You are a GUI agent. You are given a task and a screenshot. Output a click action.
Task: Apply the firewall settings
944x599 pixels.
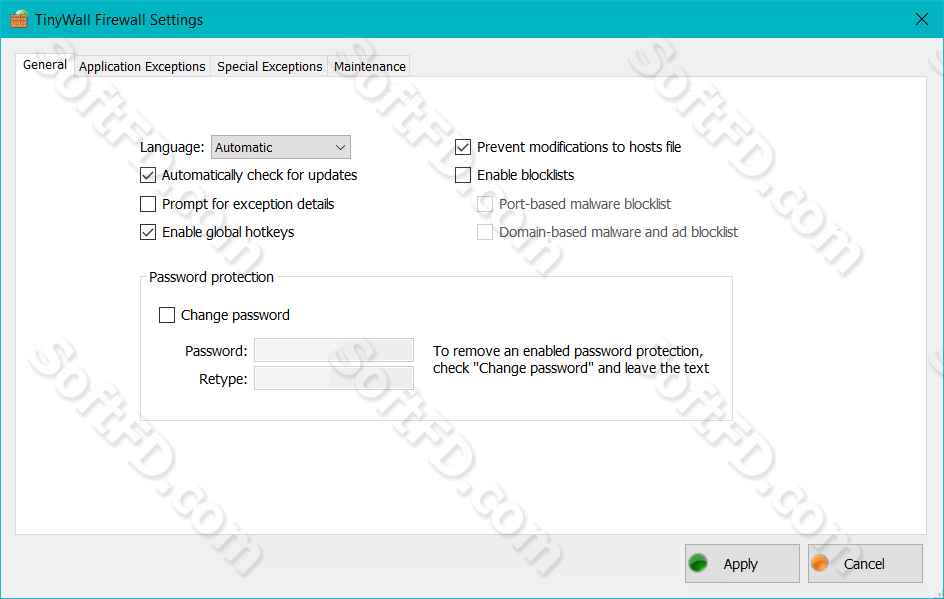742,563
